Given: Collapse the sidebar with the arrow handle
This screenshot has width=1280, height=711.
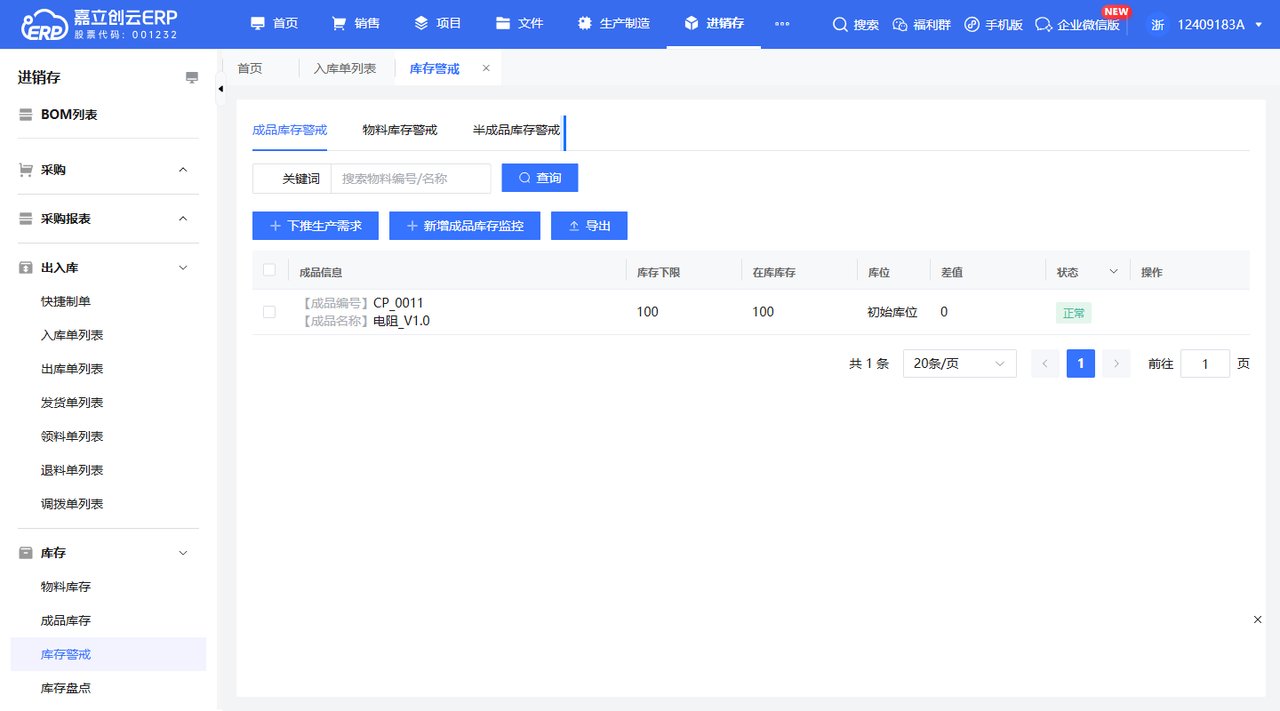Looking at the screenshot, I should tap(221, 88).
